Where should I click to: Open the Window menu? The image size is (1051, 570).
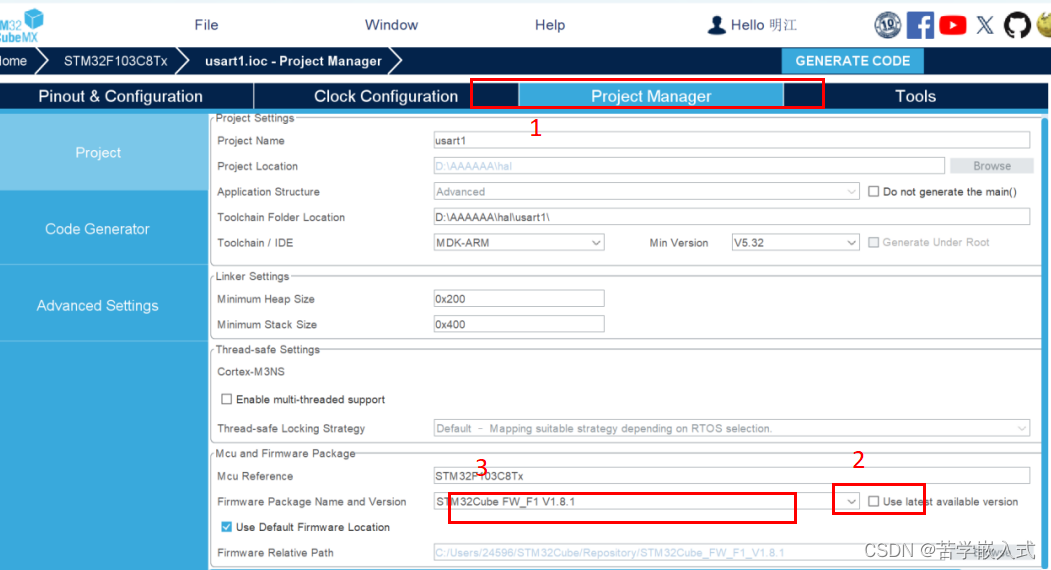391,25
